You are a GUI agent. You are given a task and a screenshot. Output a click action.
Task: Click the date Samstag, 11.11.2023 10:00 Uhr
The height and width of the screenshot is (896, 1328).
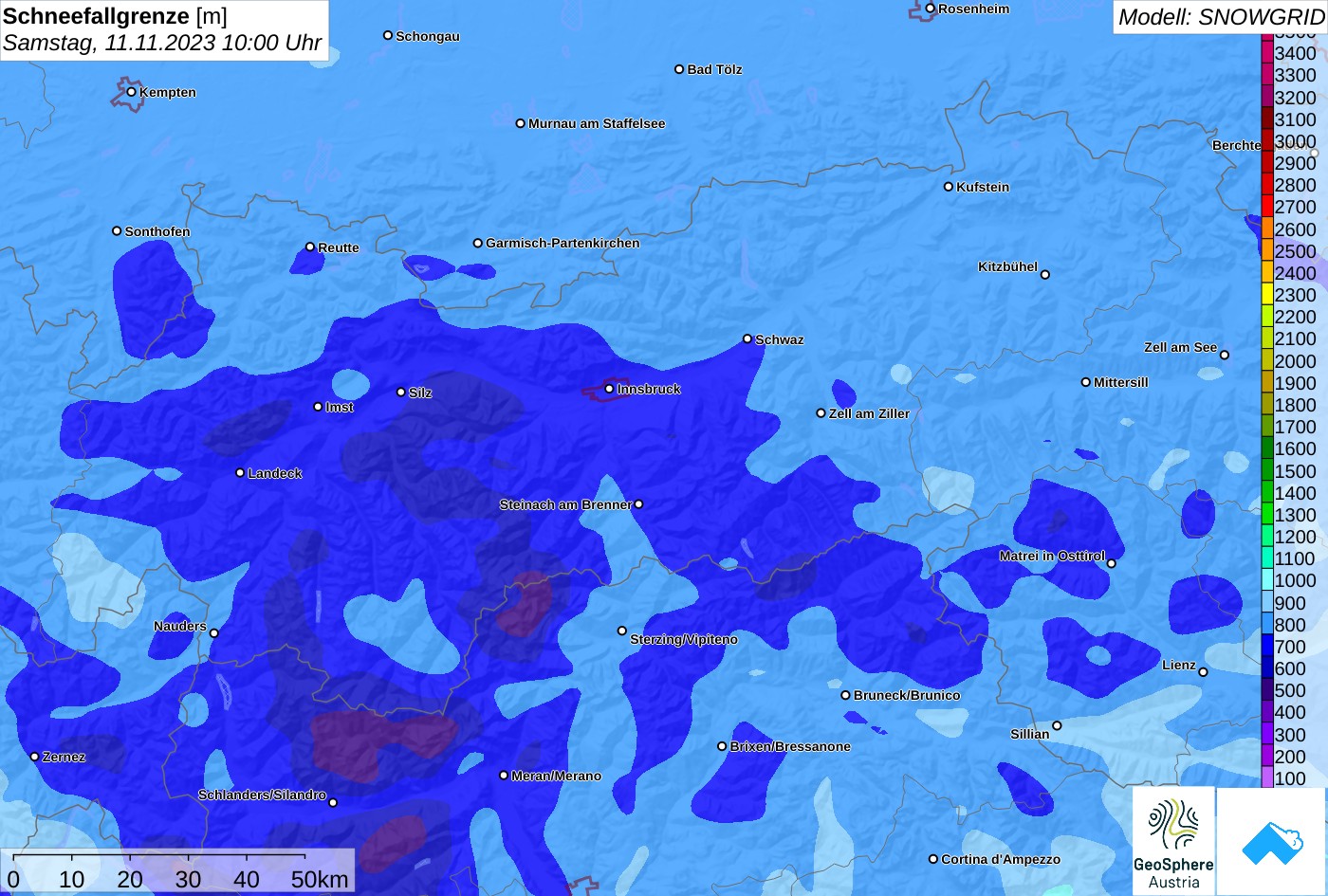[162, 43]
